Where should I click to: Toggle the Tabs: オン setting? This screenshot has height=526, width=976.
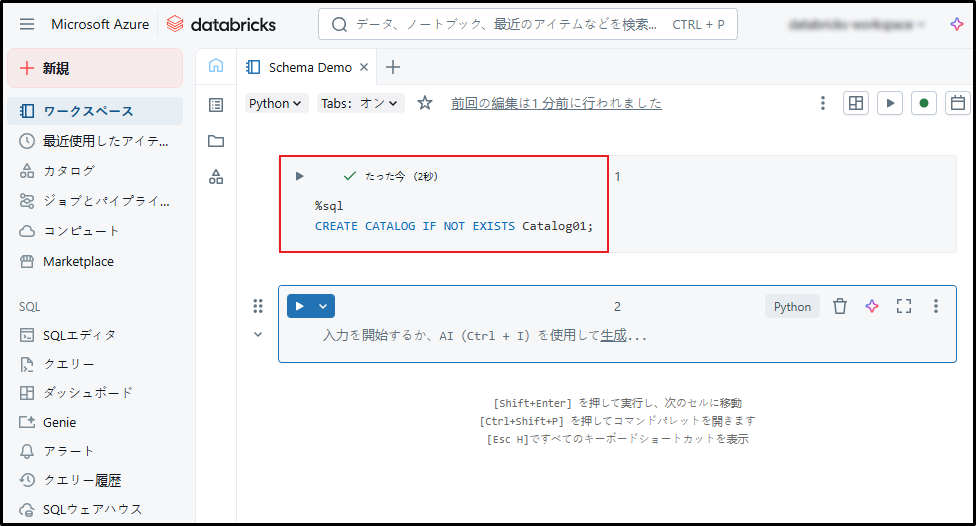click(360, 103)
